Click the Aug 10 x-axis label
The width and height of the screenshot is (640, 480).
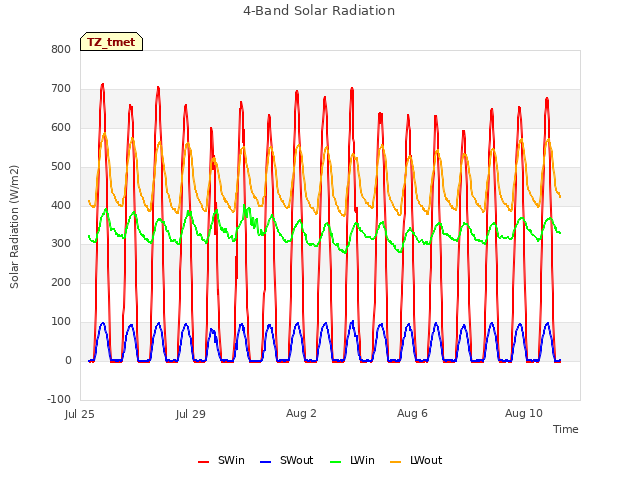[x=524, y=413]
